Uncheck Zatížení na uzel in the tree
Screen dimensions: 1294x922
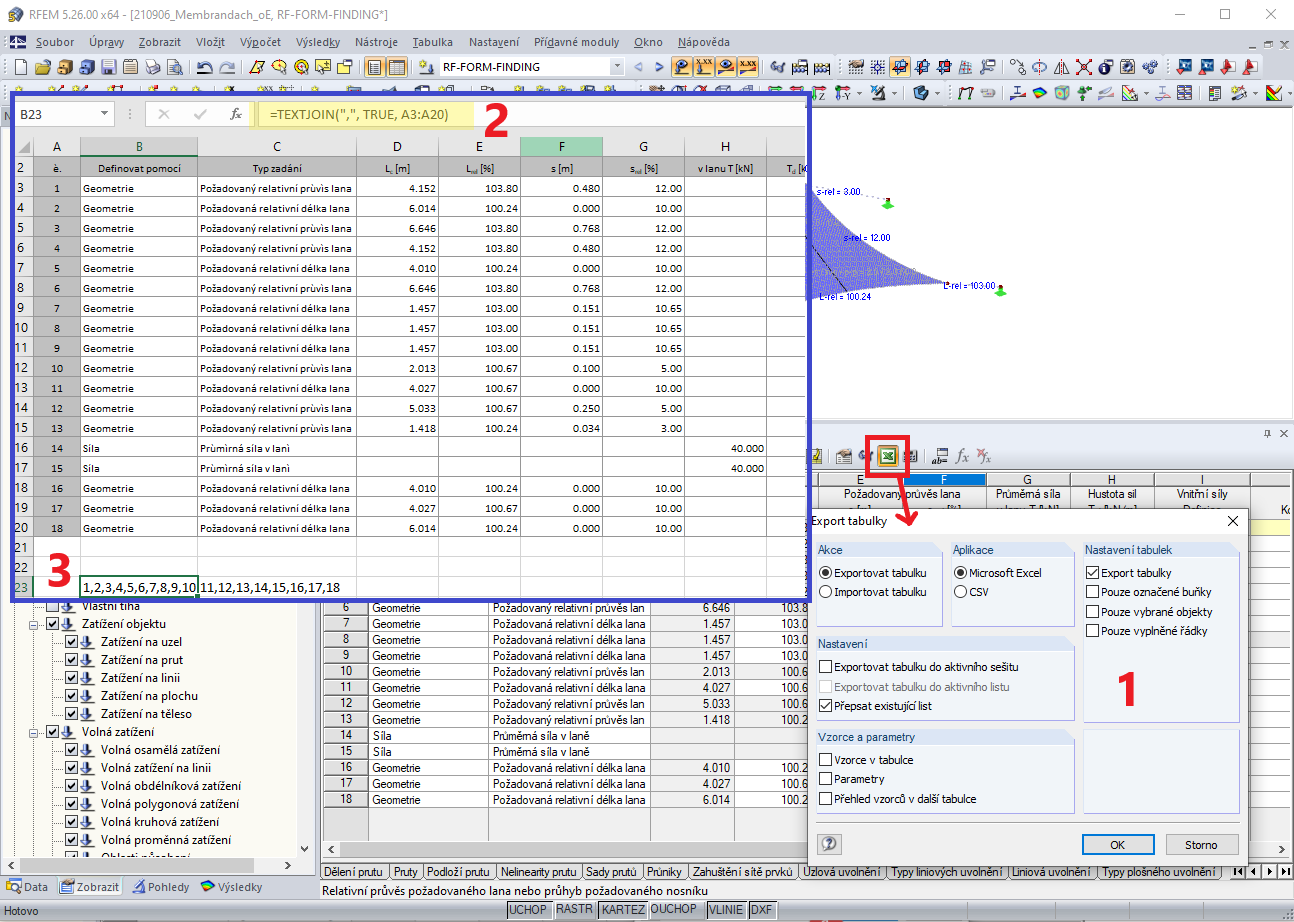point(71,642)
